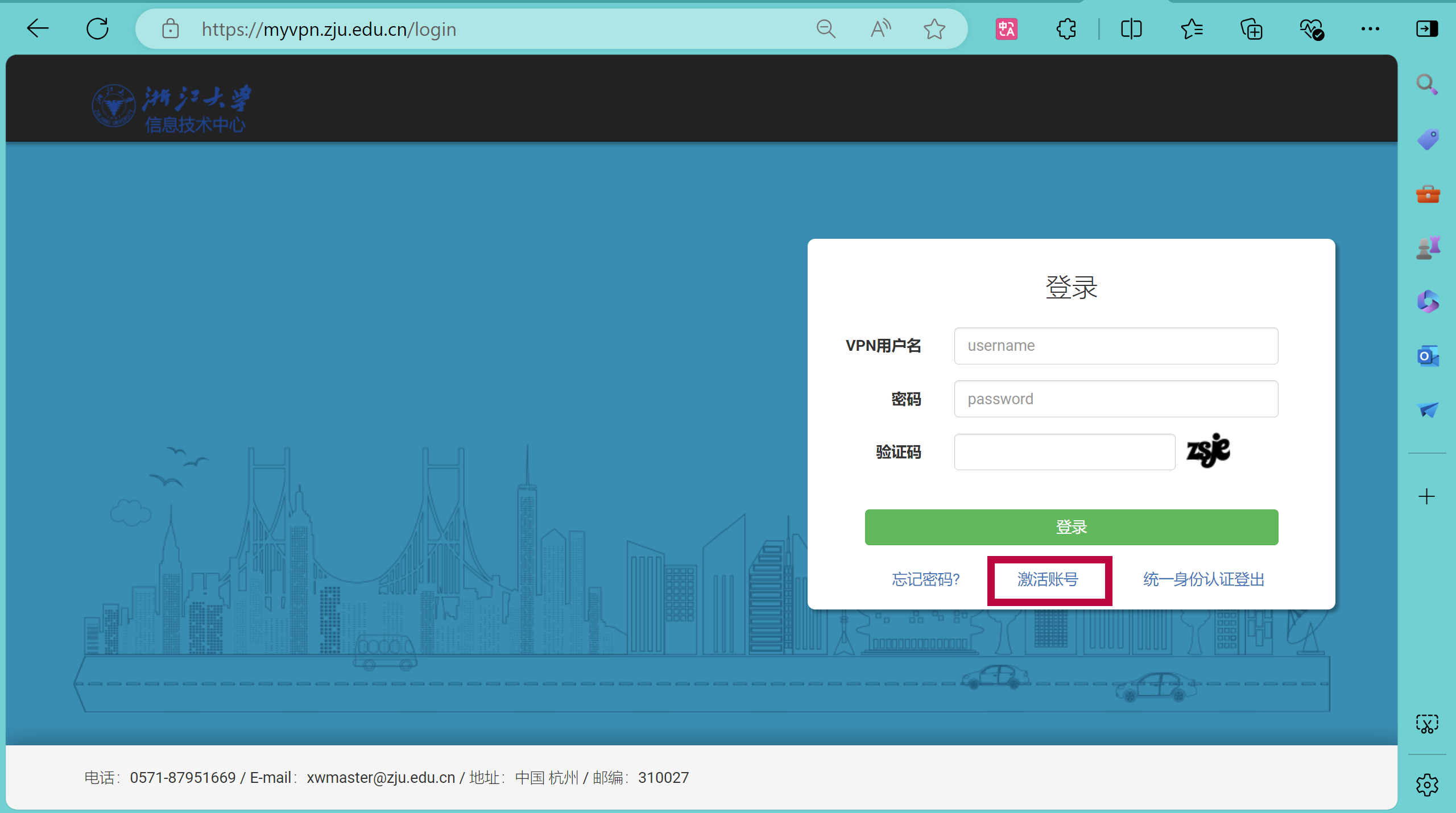Click the 忘记密码? link
Screen dimensions: 1456x813
tap(925, 579)
